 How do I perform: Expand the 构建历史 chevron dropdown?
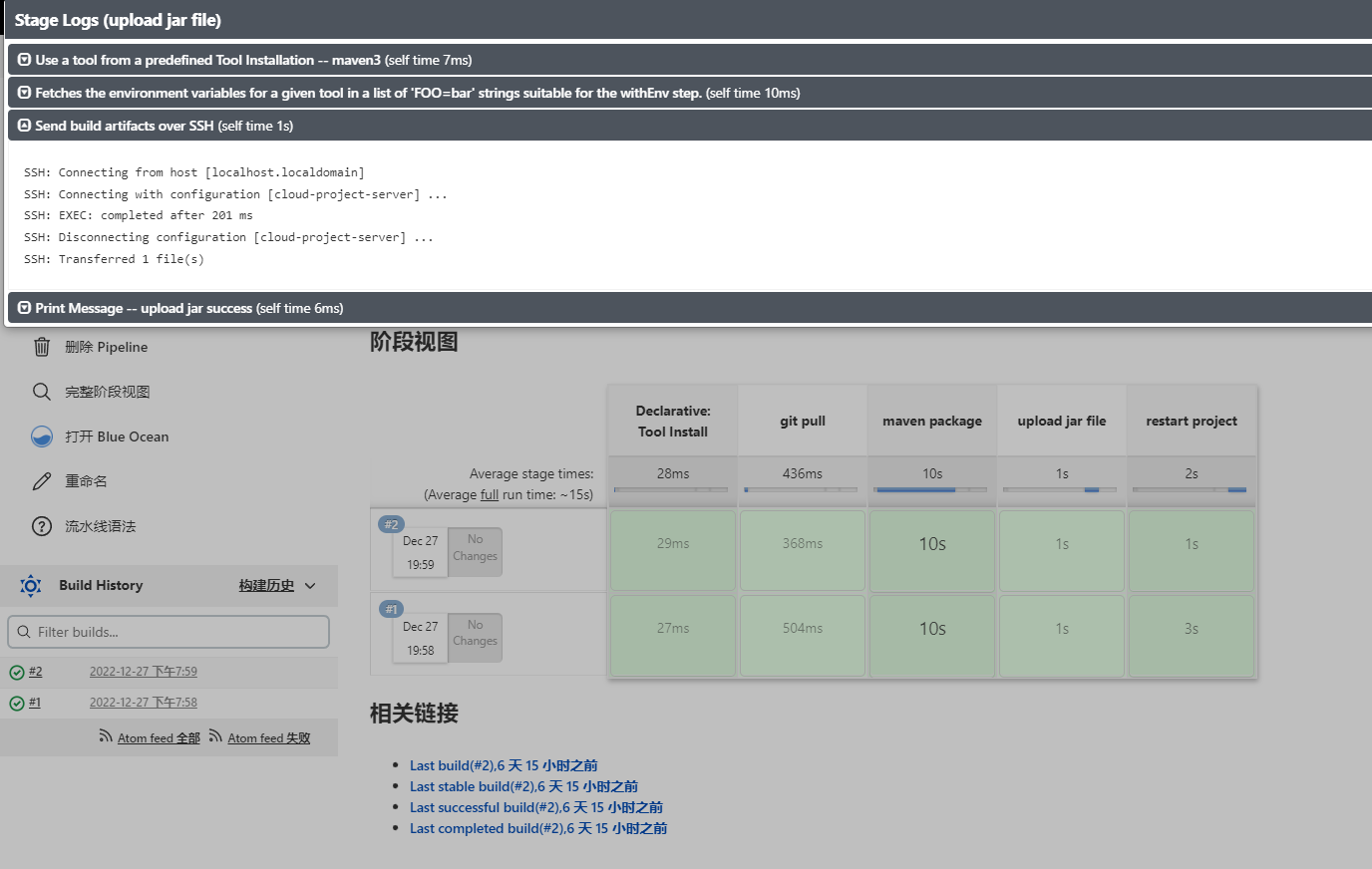click(310, 586)
